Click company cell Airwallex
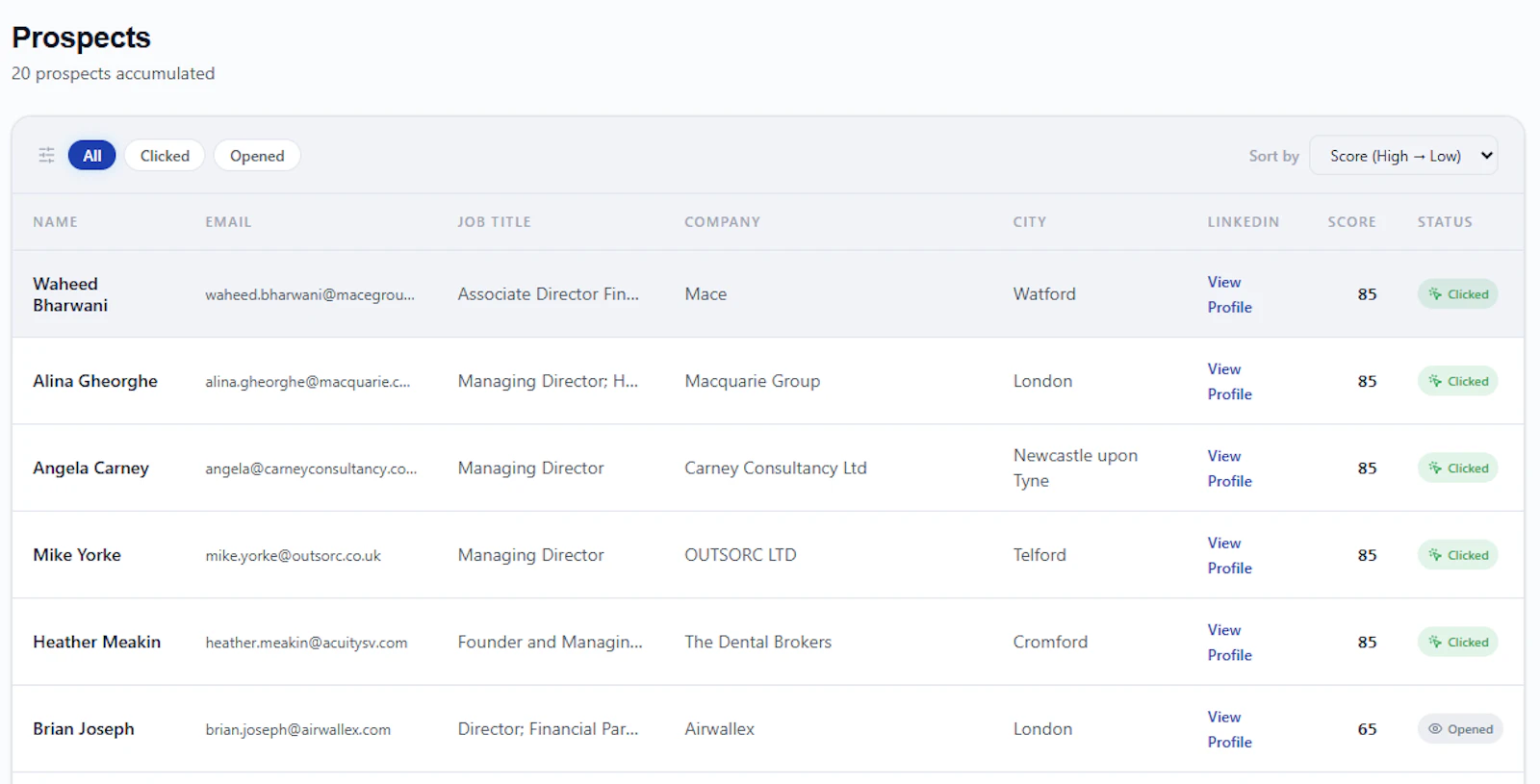 pos(719,729)
